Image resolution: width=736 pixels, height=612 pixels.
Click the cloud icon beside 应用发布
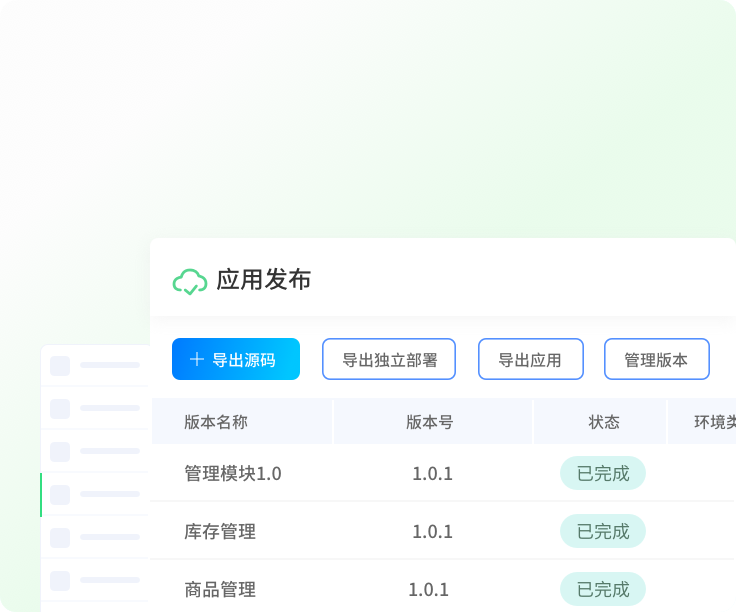pyautogui.click(x=190, y=281)
